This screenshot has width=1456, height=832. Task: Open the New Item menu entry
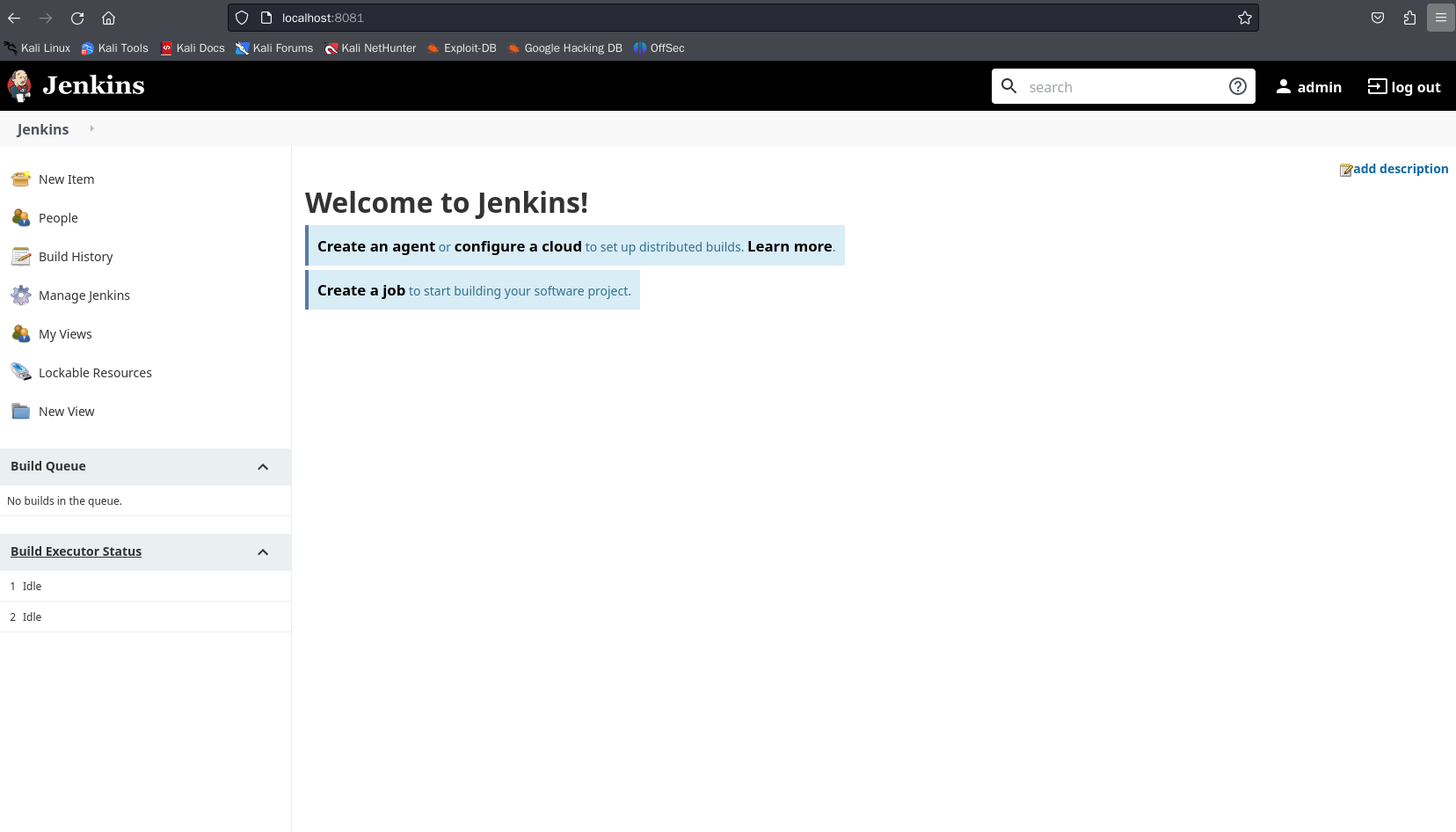point(66,179)
